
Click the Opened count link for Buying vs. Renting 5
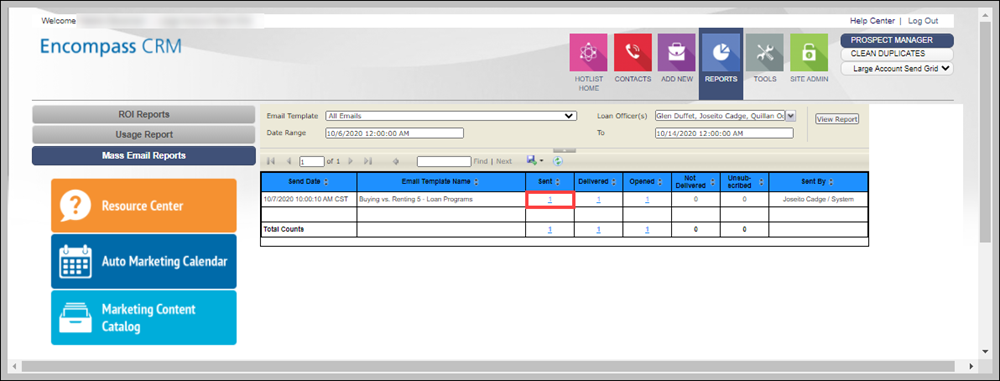pos(647,199)
